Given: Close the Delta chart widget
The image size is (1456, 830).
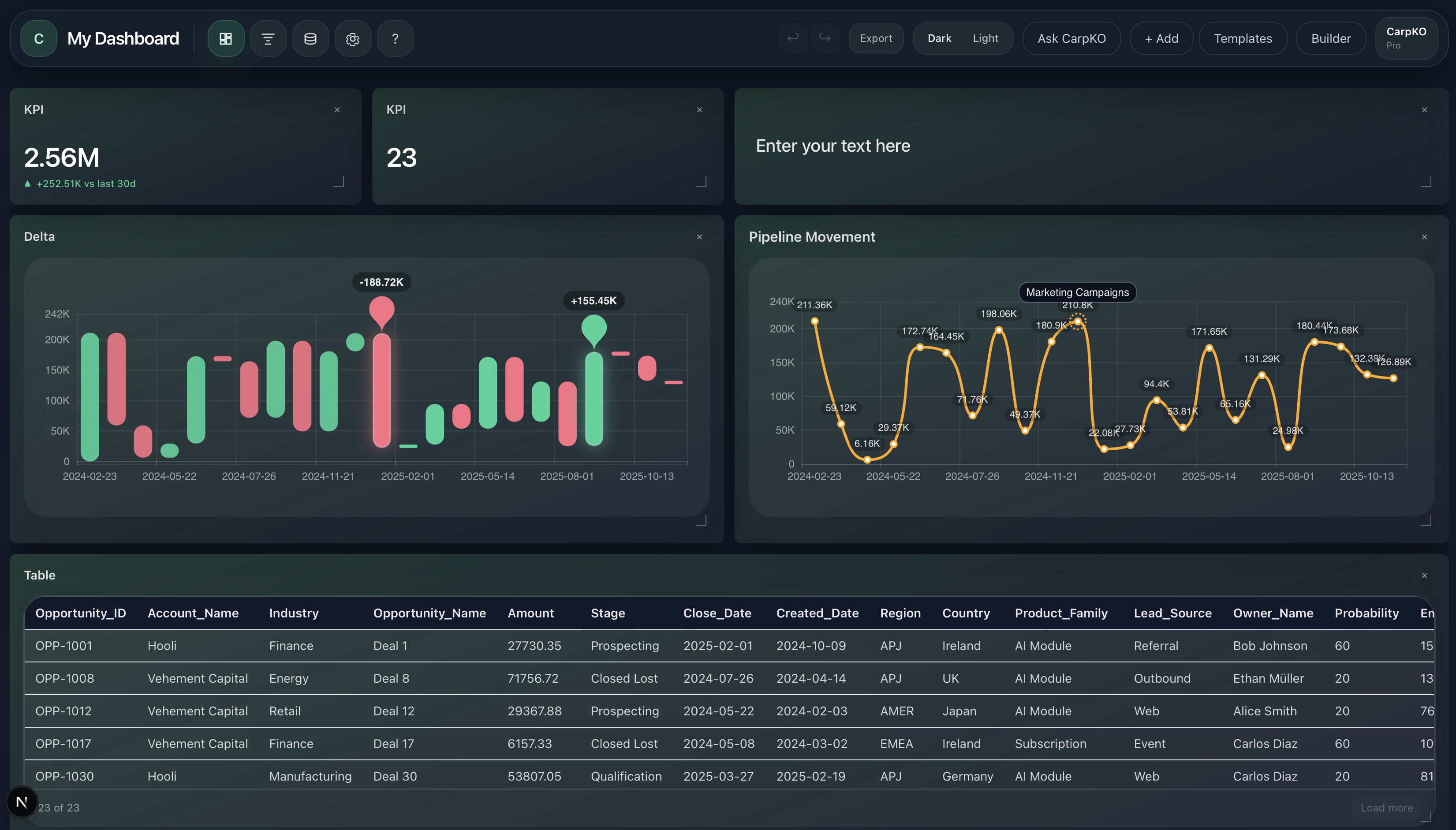Looking at the screenshot, I should coord(699,237).
